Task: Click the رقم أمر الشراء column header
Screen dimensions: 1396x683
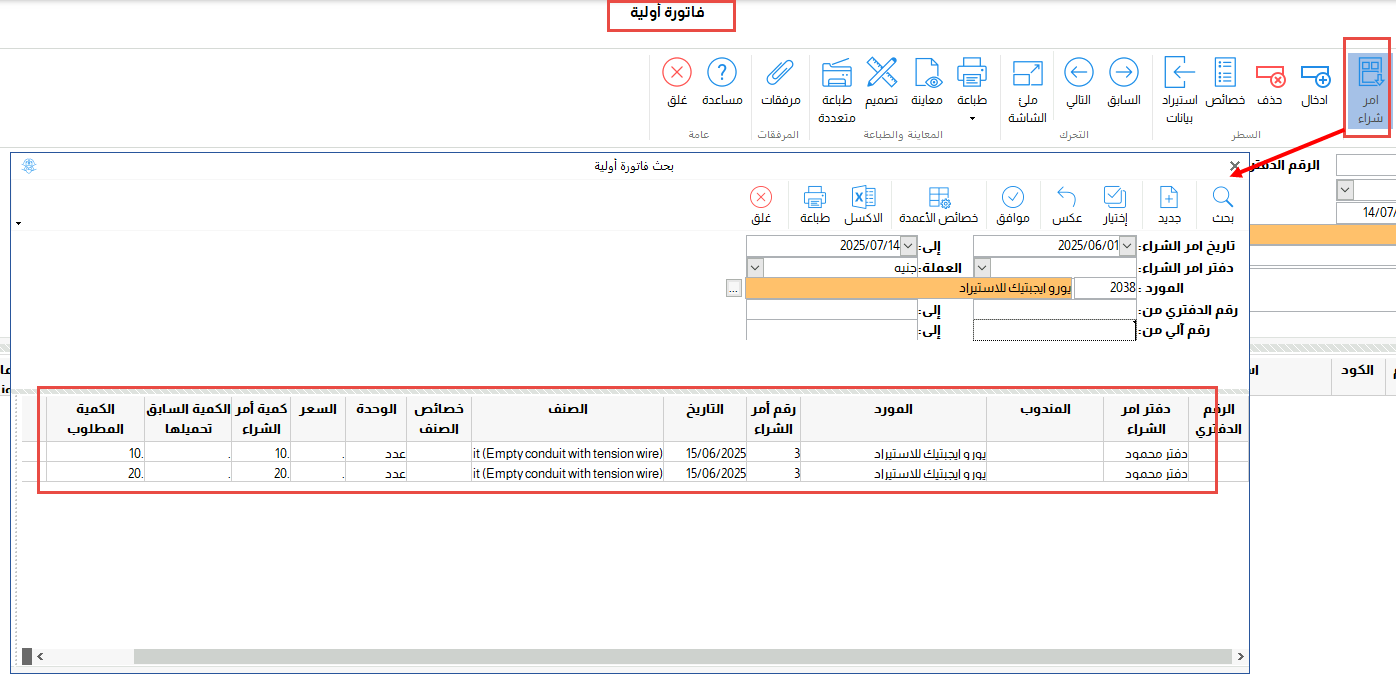Action: pos(775,419)
